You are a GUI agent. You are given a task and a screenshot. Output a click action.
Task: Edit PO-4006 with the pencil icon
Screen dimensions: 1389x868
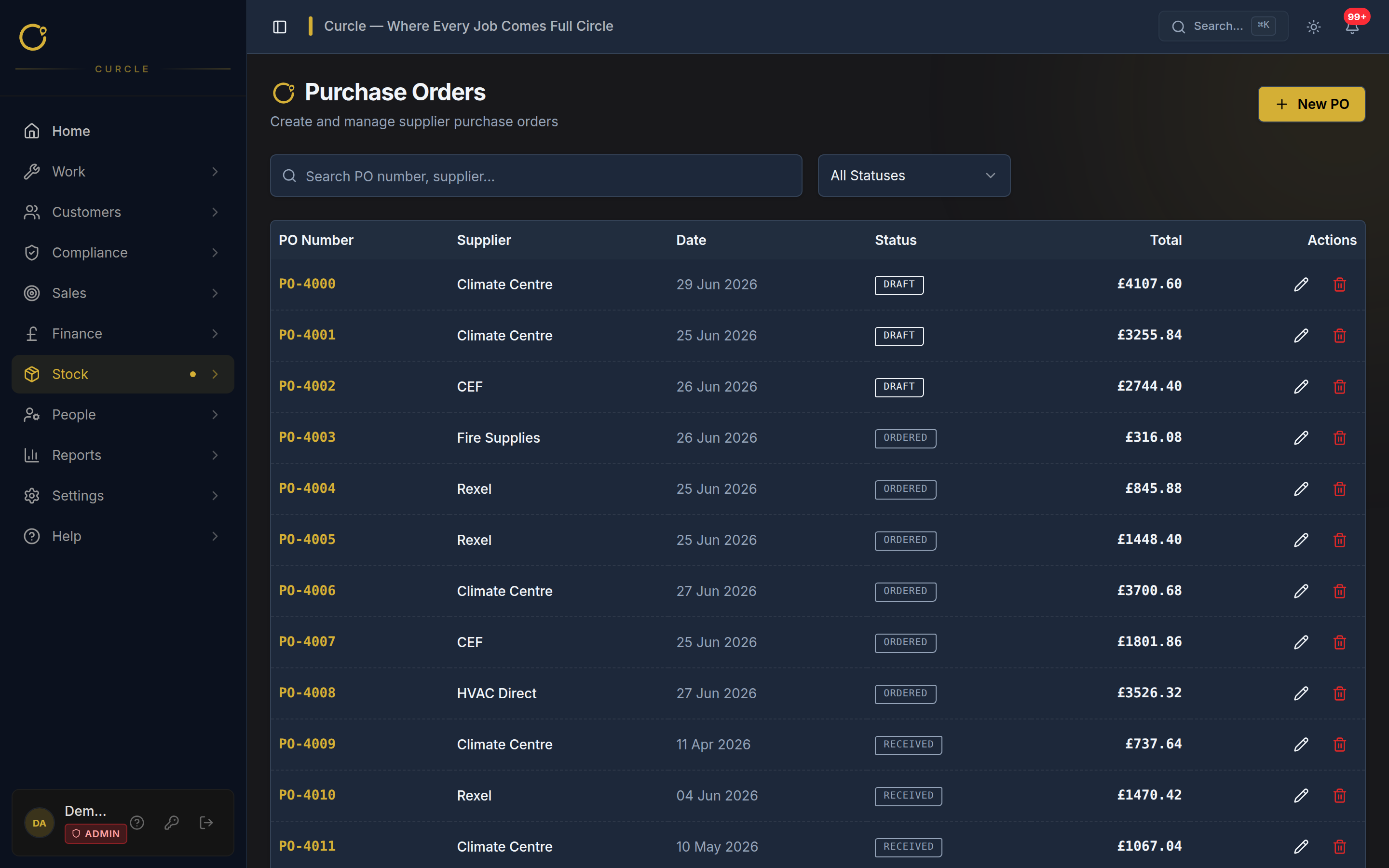[1301, 591]
